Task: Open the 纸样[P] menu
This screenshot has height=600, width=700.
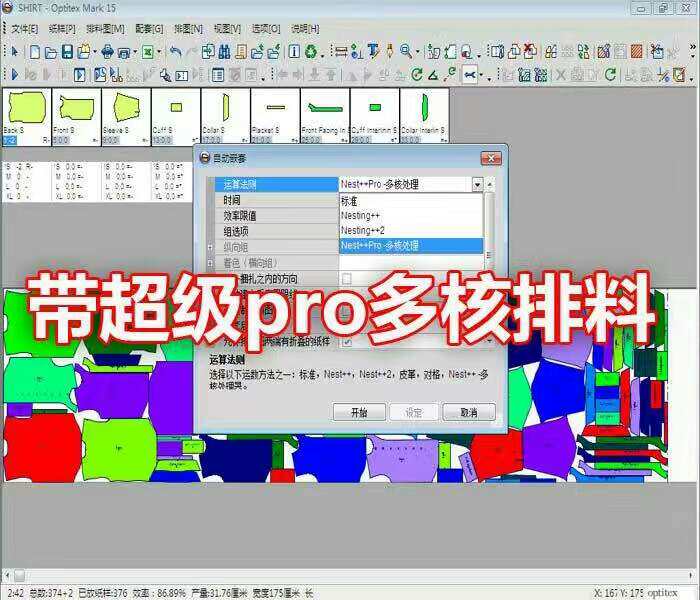Action: [x=62, y=29]
